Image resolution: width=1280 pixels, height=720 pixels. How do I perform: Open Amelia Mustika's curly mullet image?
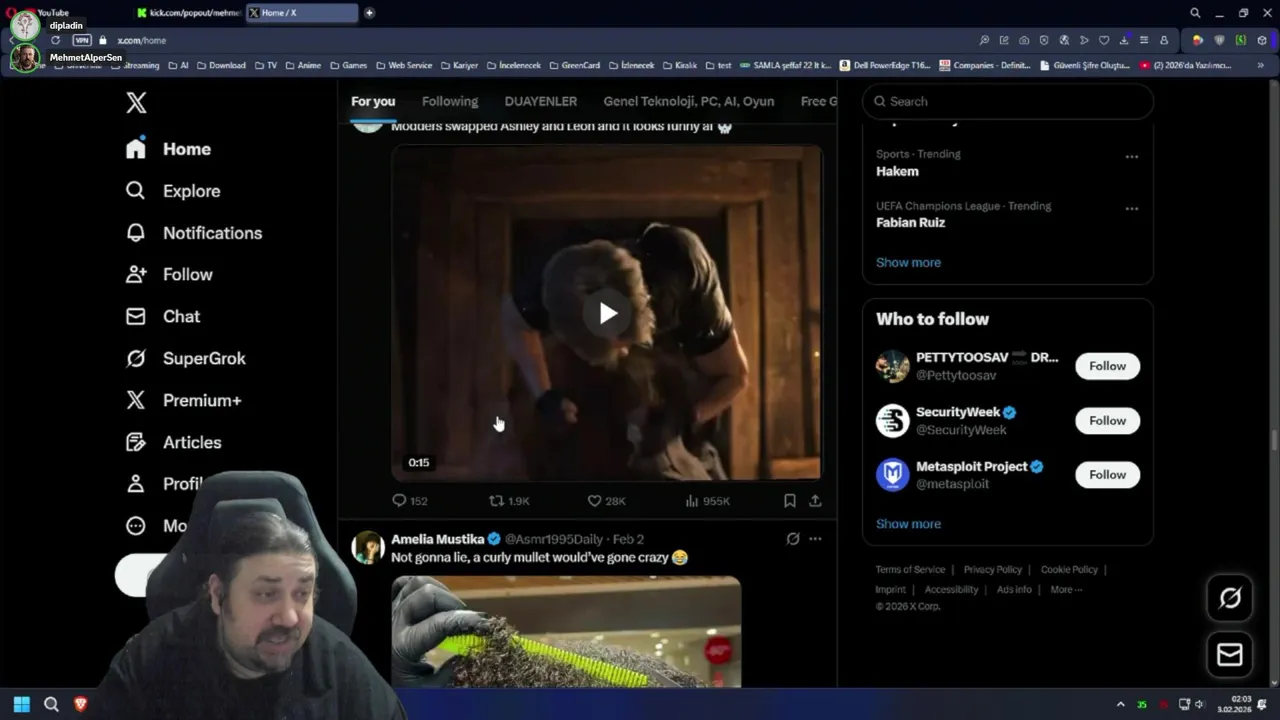tap(566, 631)
